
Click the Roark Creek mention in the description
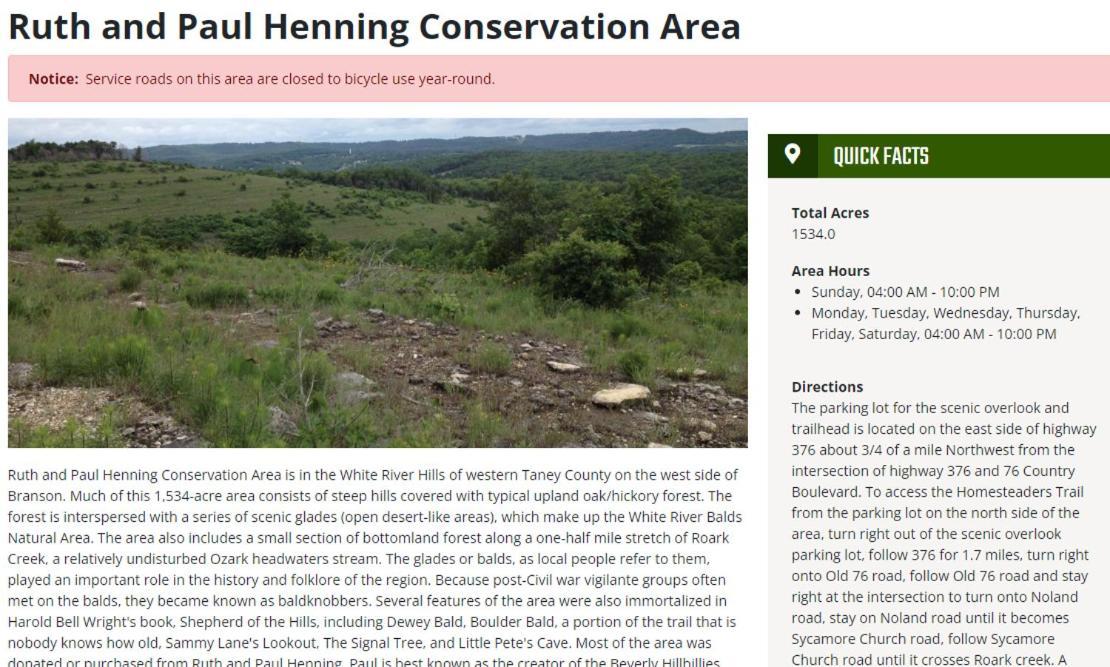(710, 538)
